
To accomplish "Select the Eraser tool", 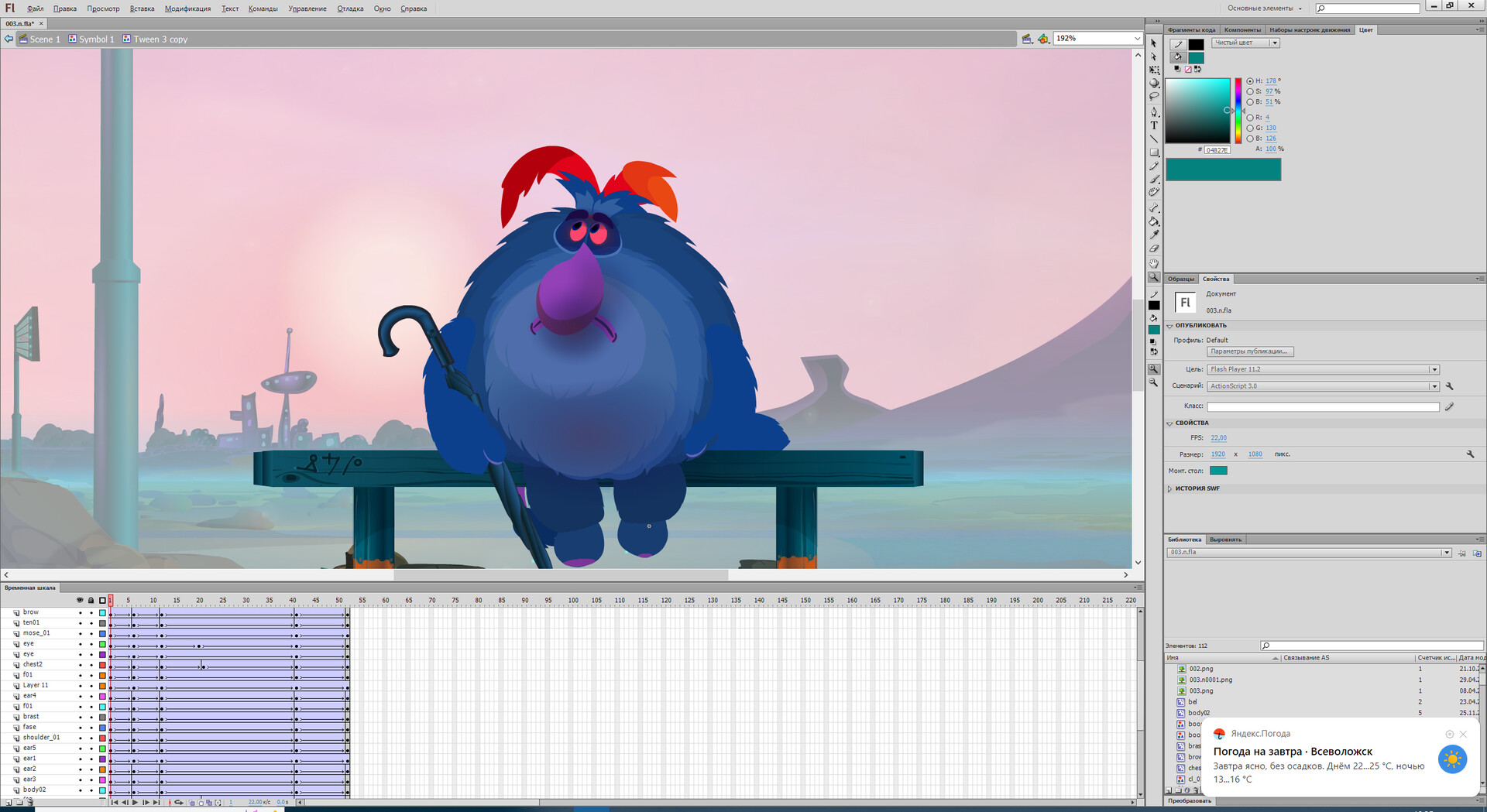I will (1154, 248).
